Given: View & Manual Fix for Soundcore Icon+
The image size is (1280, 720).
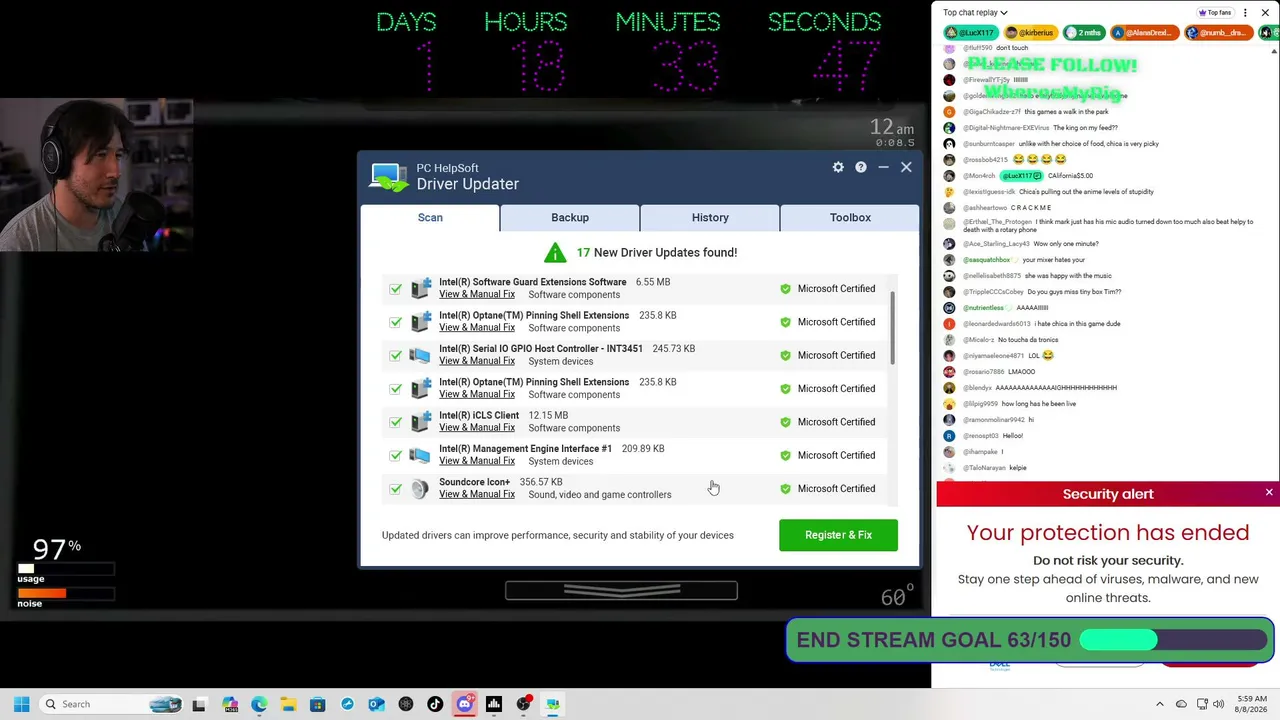Looking at the screenshot, I should coord(477,494).
